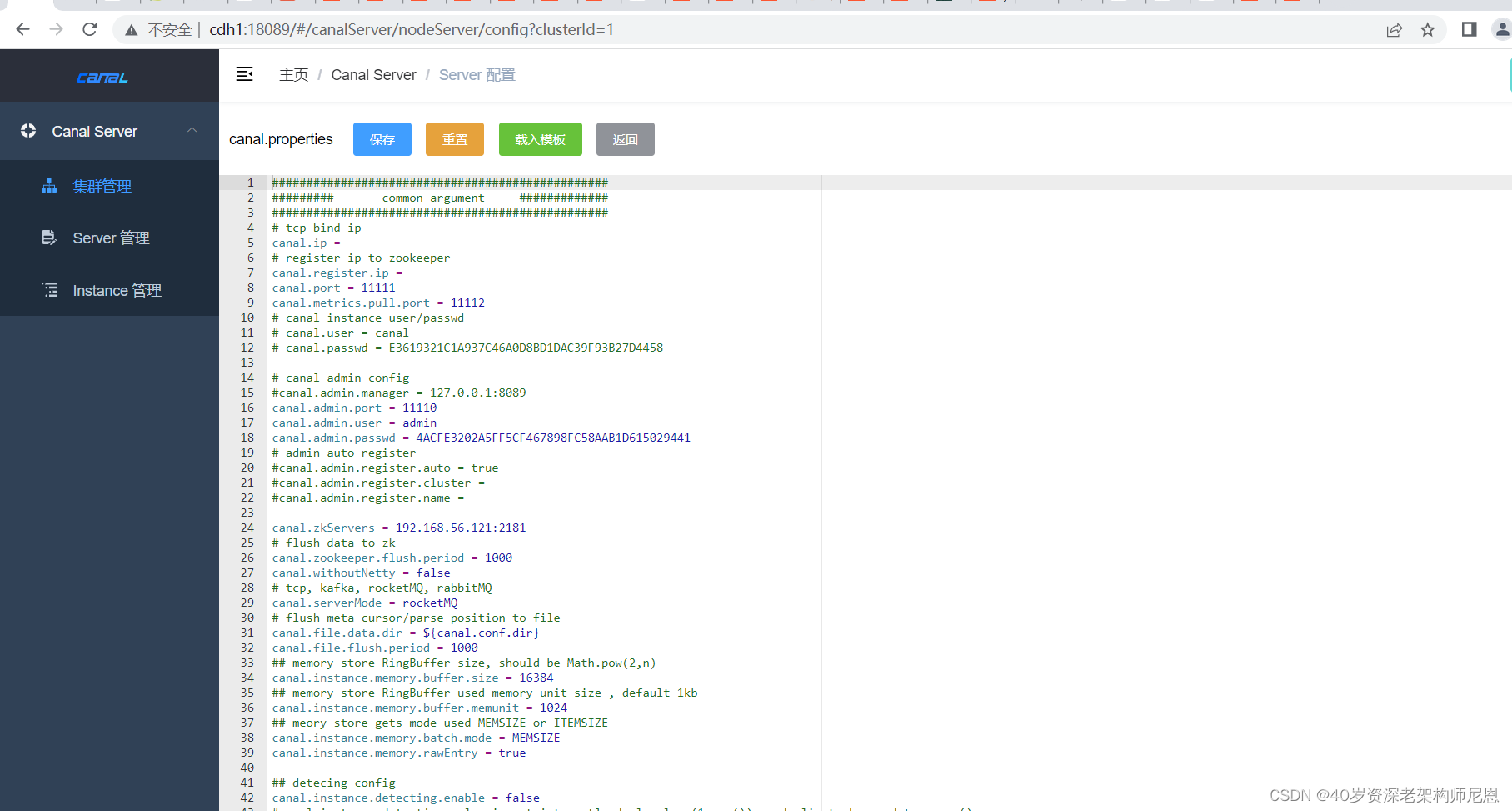
Task: Click Canal Server breadcrumb
Action: (x=373, y=75)
